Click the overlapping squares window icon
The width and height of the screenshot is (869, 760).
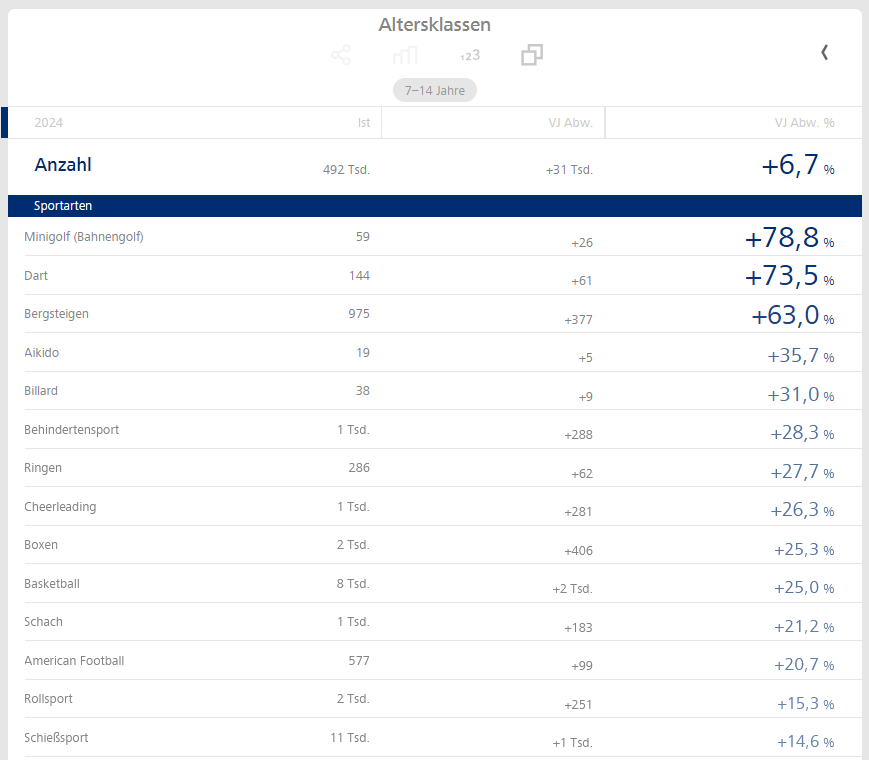pos(532,55)
